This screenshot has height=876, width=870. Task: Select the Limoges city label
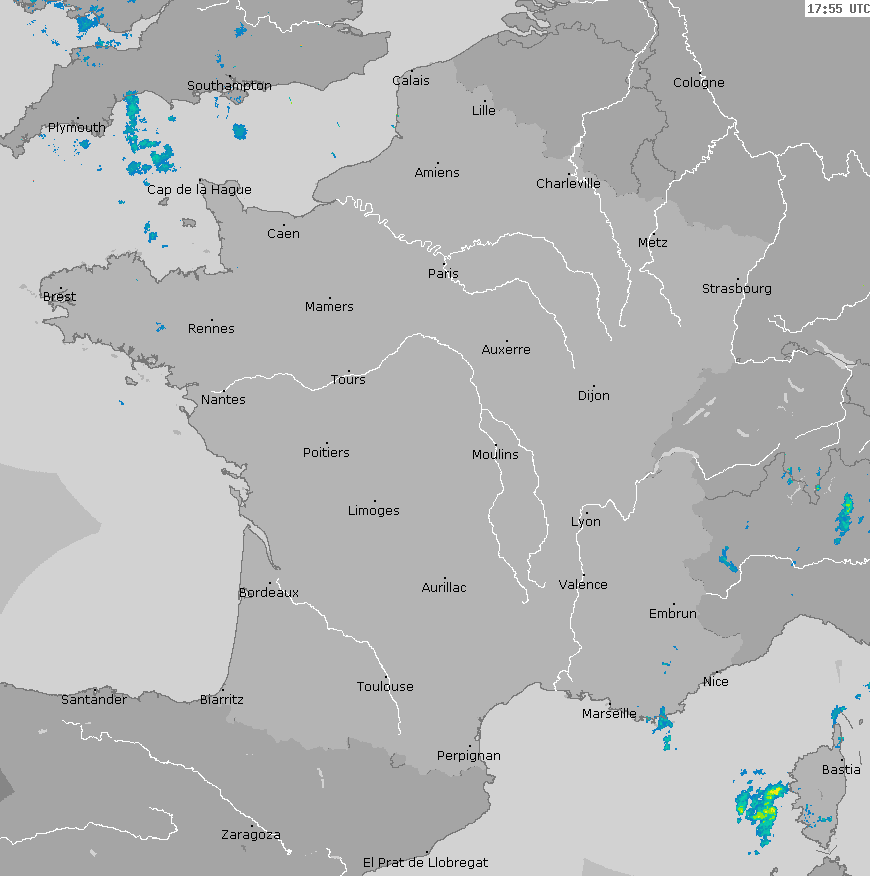click(373, 510)
